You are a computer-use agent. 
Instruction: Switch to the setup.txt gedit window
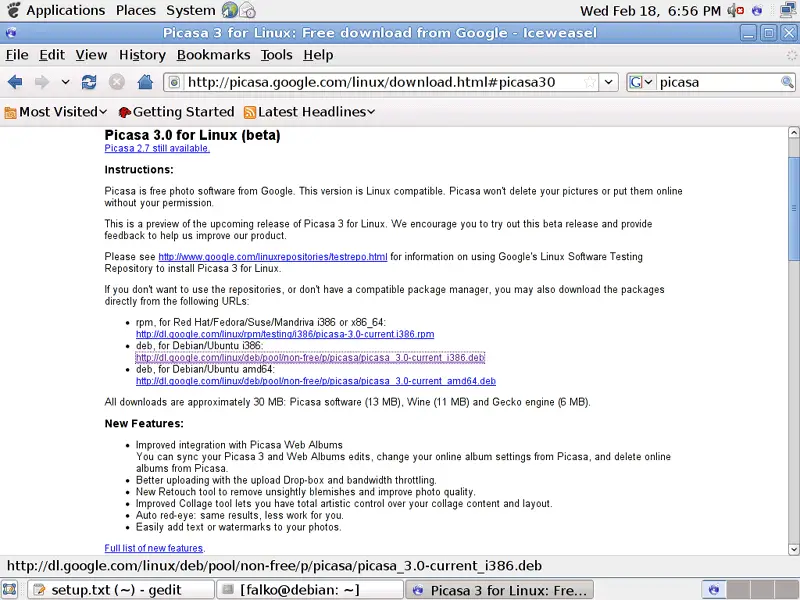pos(120,590)
